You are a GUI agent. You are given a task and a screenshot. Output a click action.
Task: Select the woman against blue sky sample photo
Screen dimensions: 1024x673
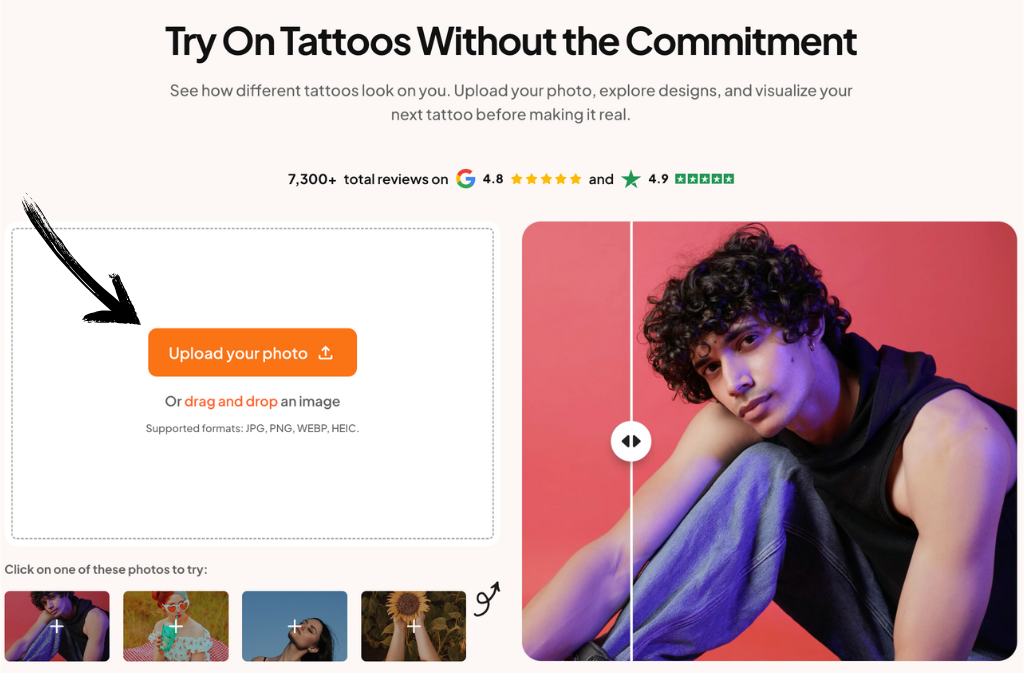pos(294,626)
